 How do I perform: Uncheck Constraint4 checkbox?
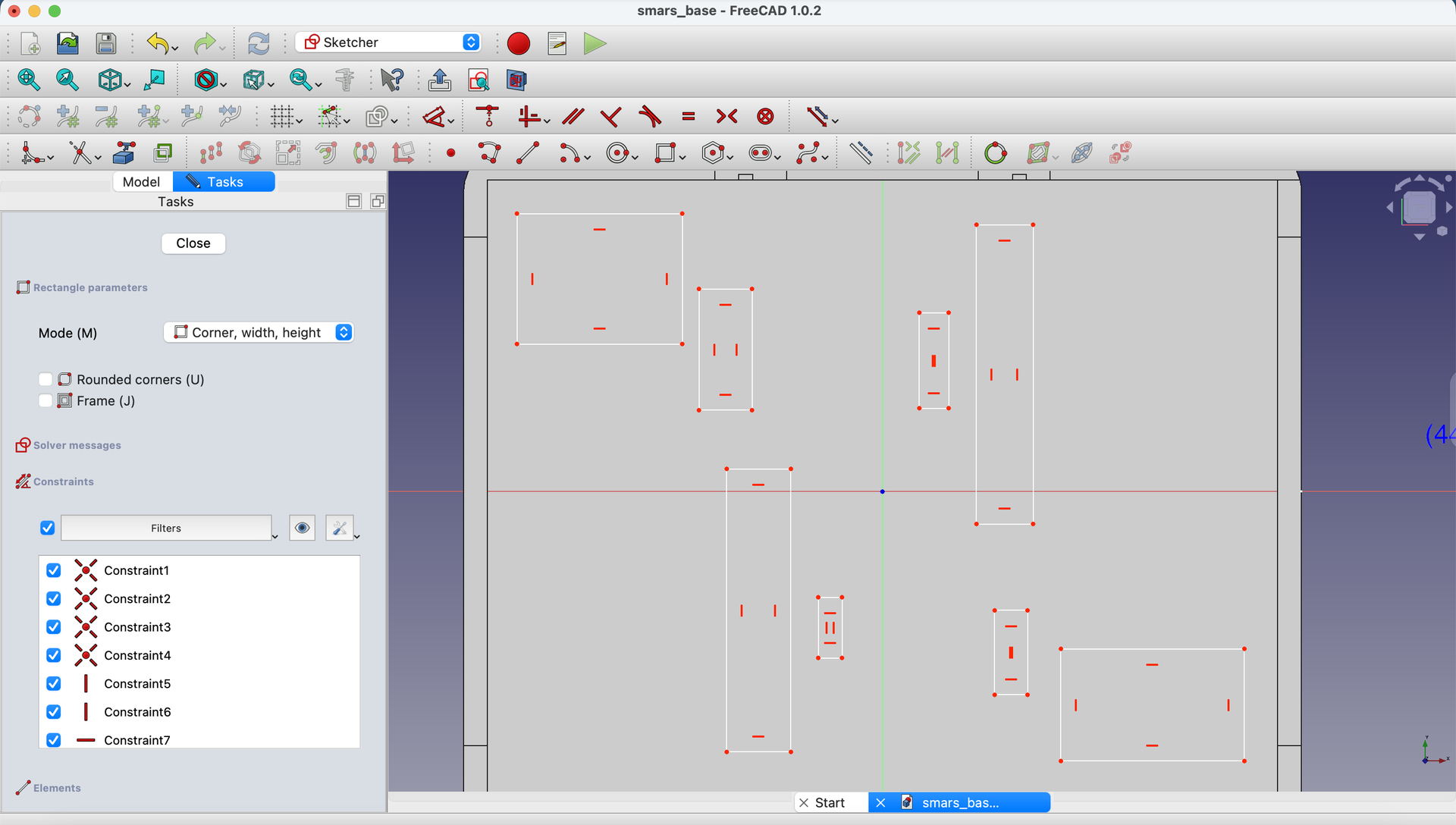tap(53, 655)
